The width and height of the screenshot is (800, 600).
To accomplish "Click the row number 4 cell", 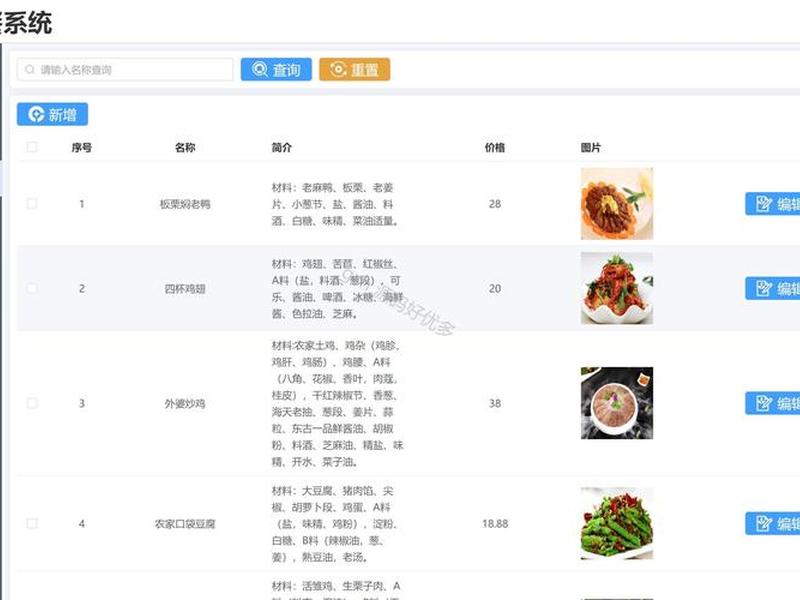I will tap(82, 523).
